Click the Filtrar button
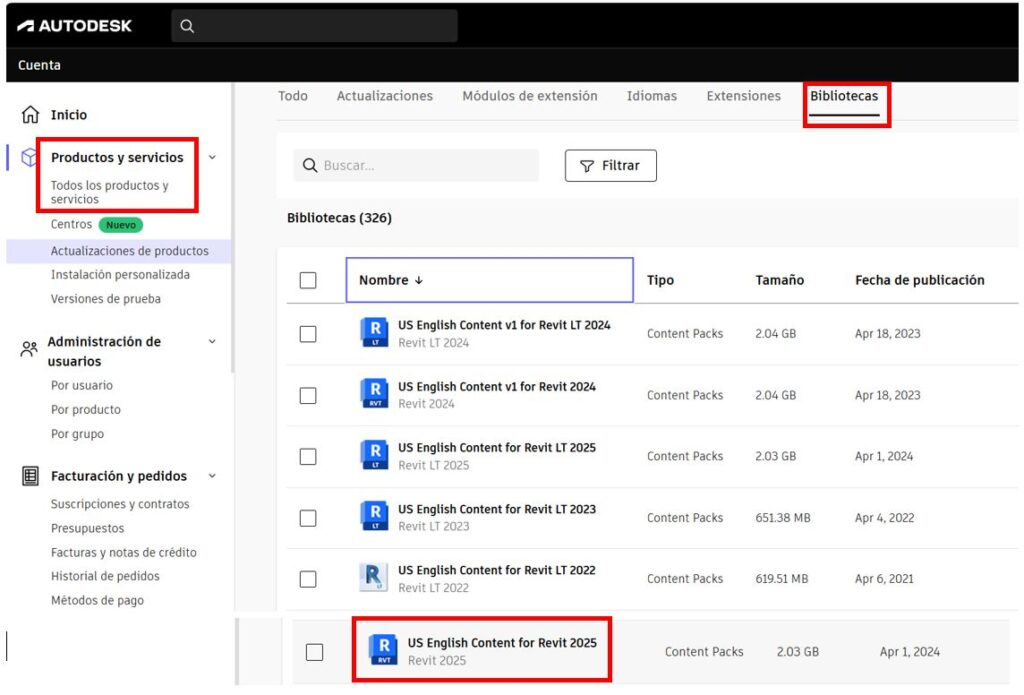Image resolution: width=1024 pixels, height=695 pixels. tap(611, 166)
